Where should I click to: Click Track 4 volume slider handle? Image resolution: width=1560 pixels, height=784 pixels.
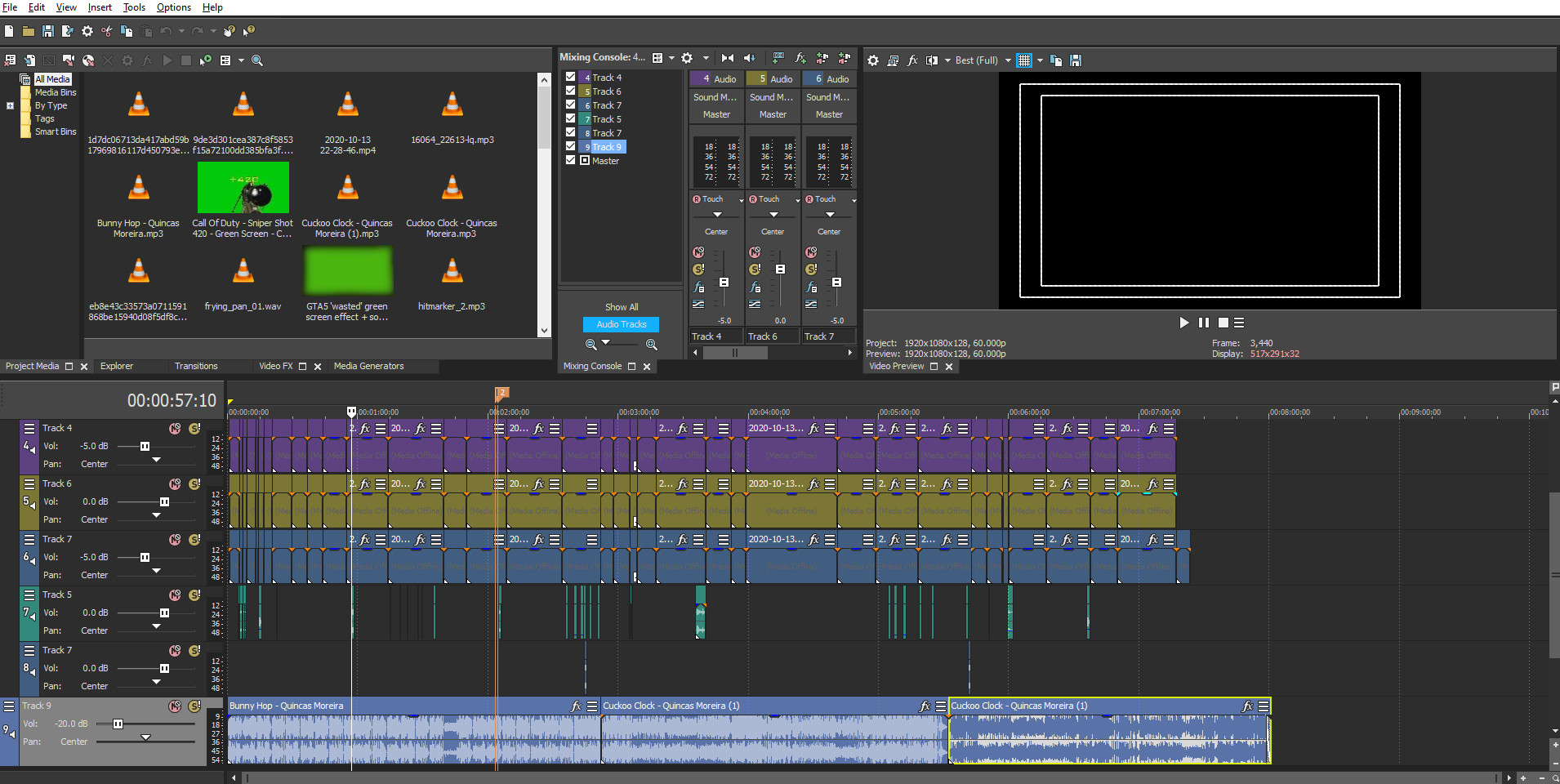pyautogui.click(x=145, y=447)
